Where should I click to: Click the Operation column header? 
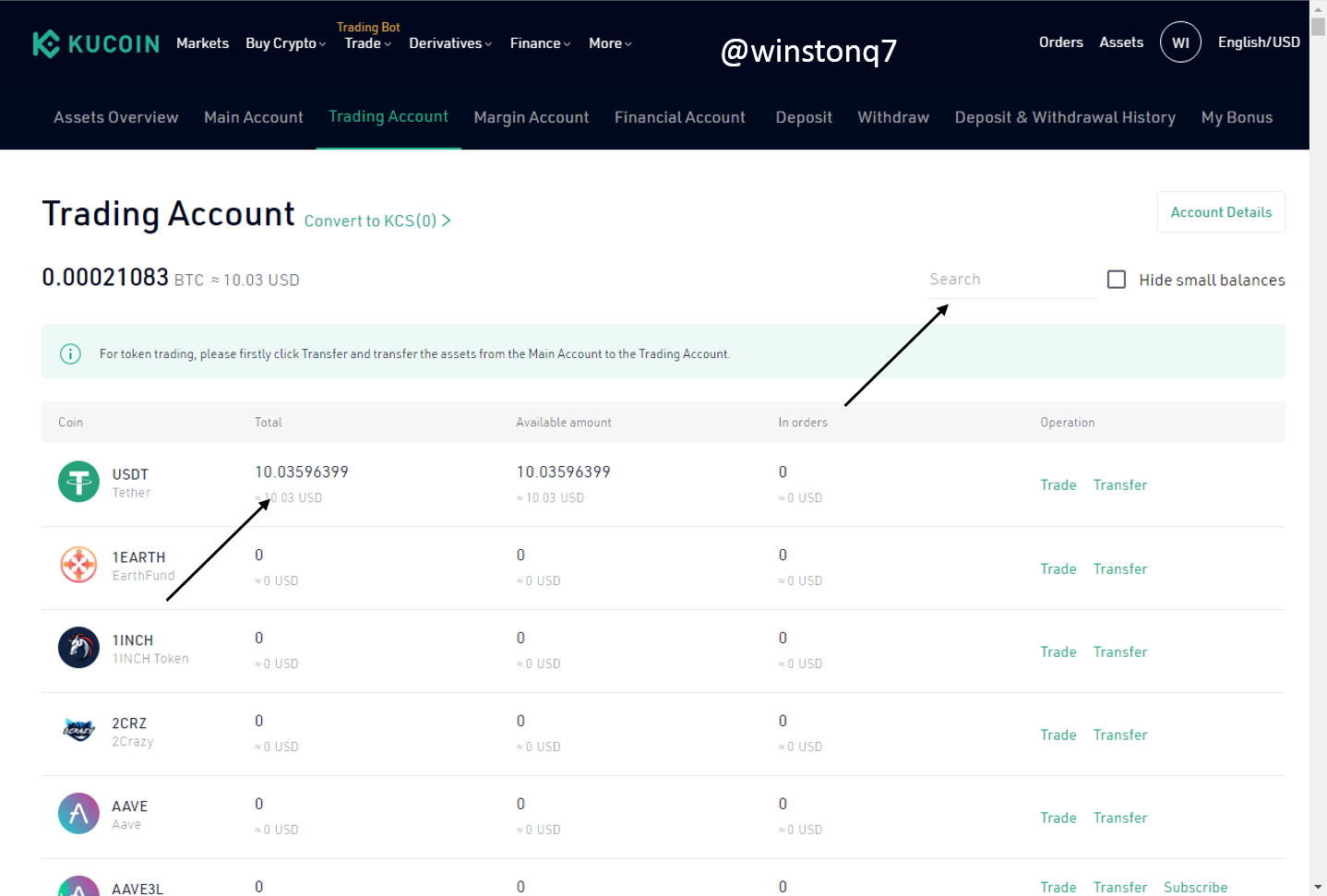click(1068, 423)
